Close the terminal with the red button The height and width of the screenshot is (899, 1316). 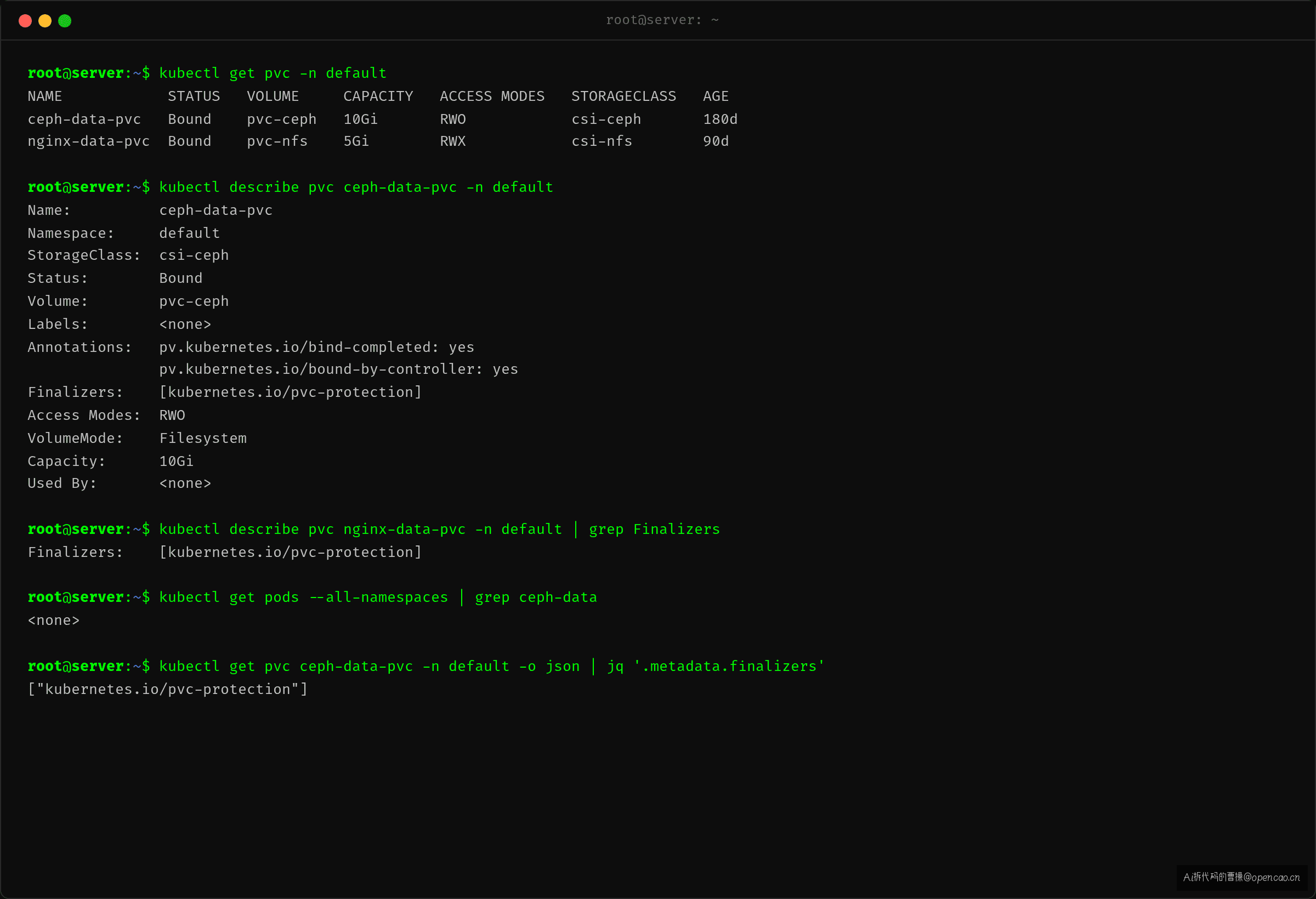(25, 21)
